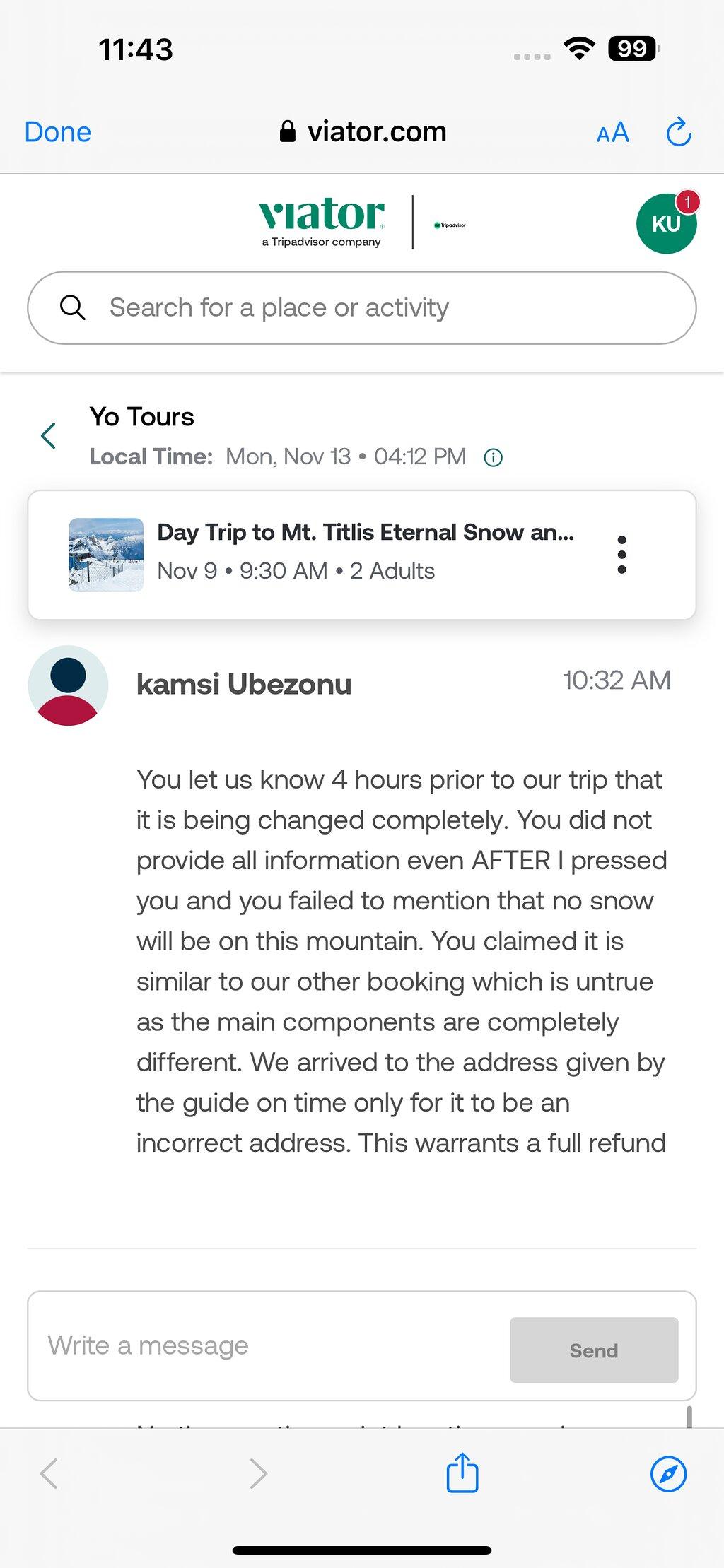Open the Viator logo home link

point(322,223)
